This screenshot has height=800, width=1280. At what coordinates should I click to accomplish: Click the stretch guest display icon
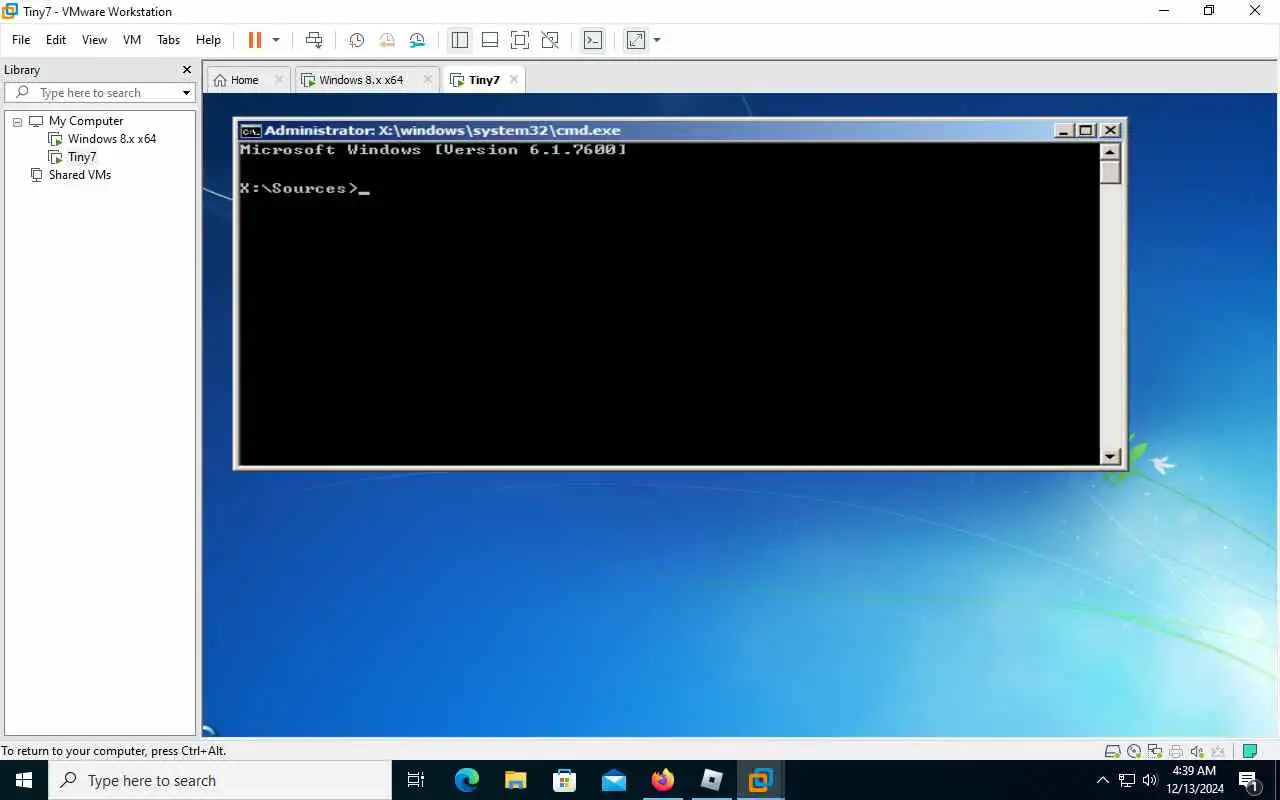[636, 40]
